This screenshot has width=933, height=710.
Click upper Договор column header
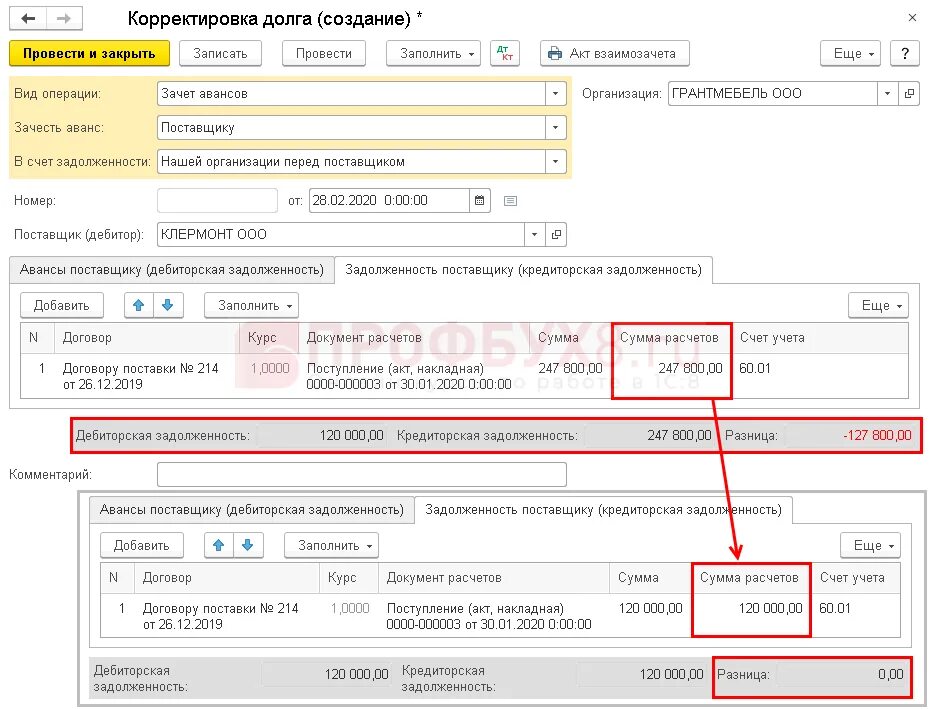(147, 337)
